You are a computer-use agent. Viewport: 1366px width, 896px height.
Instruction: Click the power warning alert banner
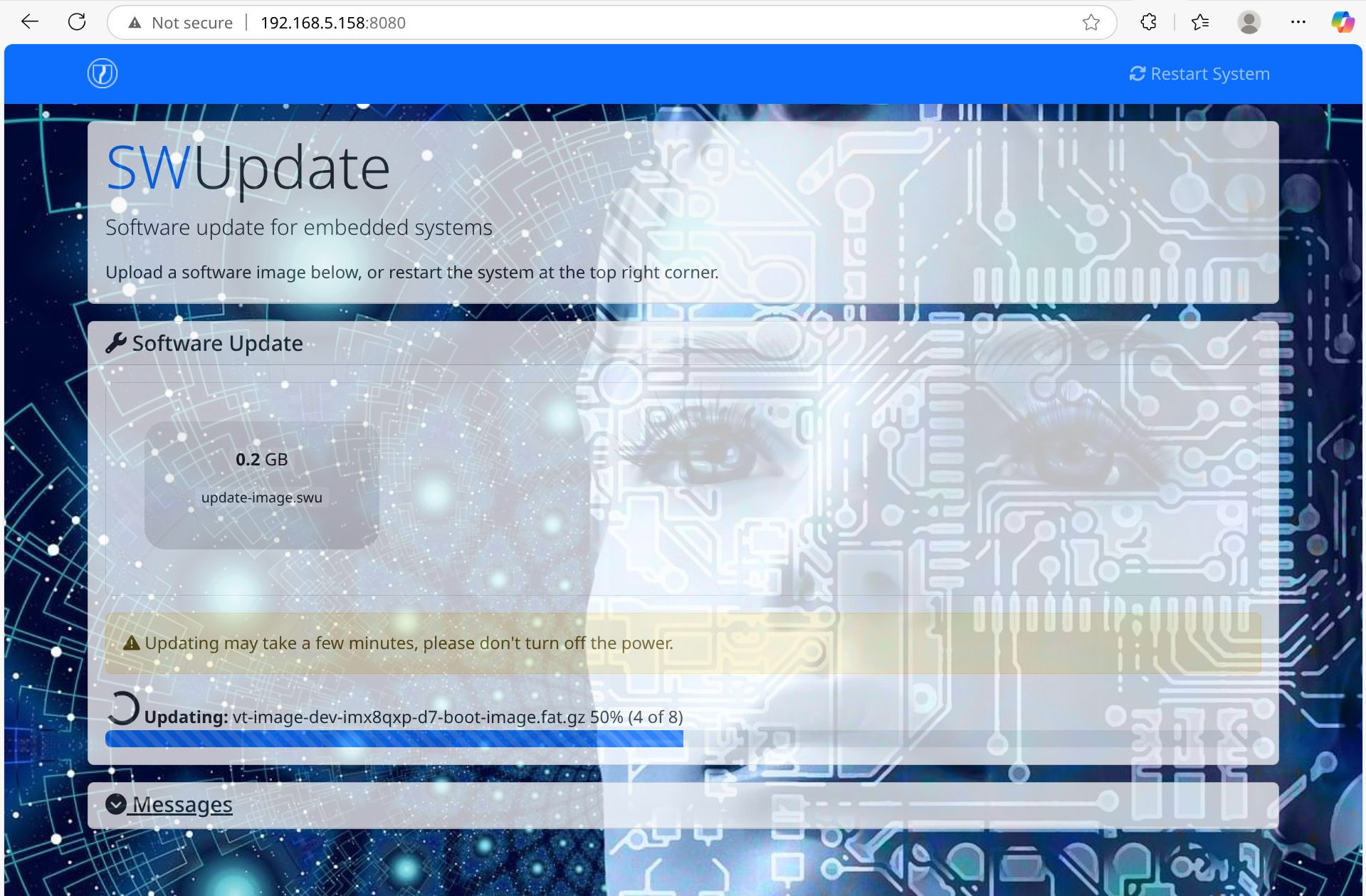click(683, 643)
